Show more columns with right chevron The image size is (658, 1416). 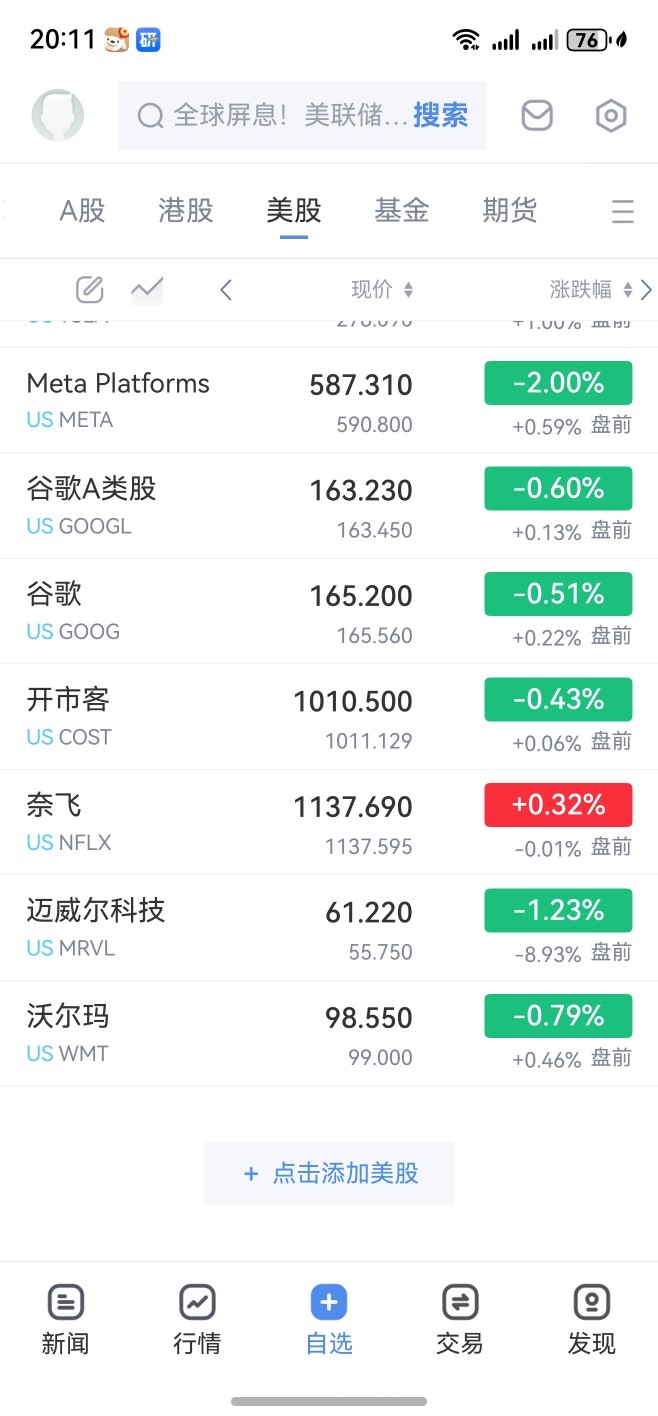pyautogui.click(x=646, y=290)
